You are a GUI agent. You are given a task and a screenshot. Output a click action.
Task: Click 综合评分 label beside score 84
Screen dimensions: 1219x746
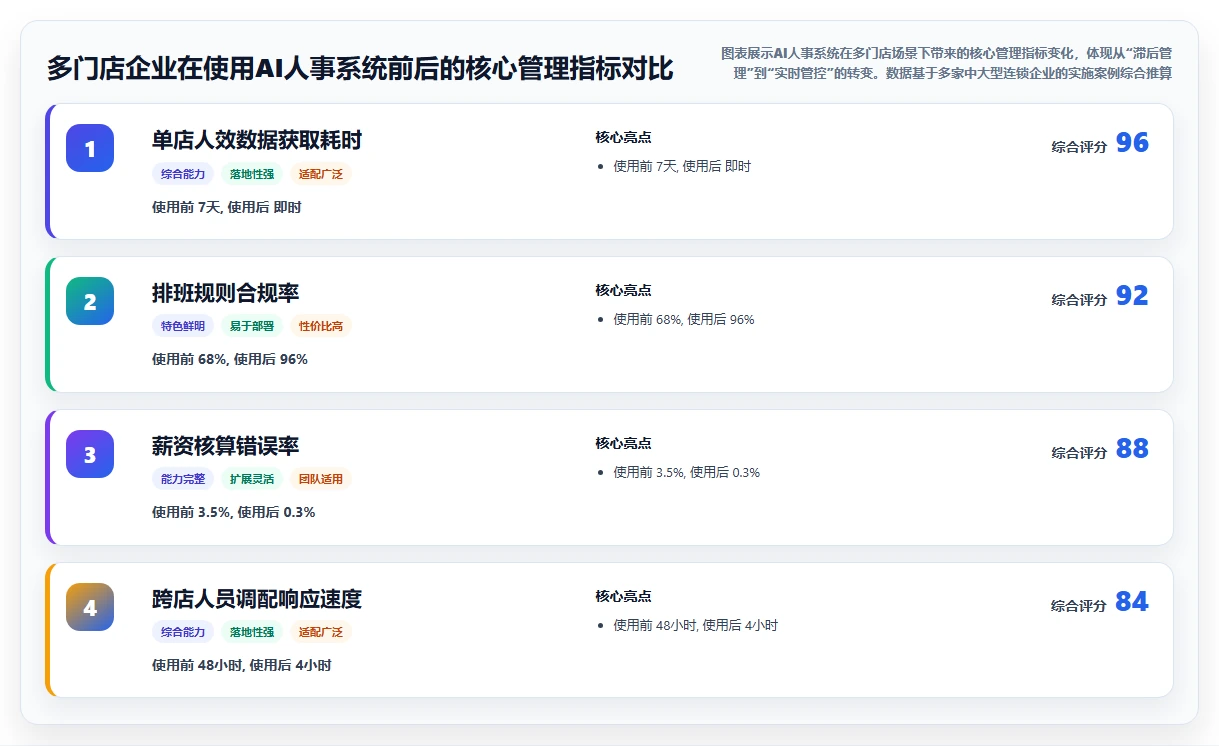[1079, 606]
